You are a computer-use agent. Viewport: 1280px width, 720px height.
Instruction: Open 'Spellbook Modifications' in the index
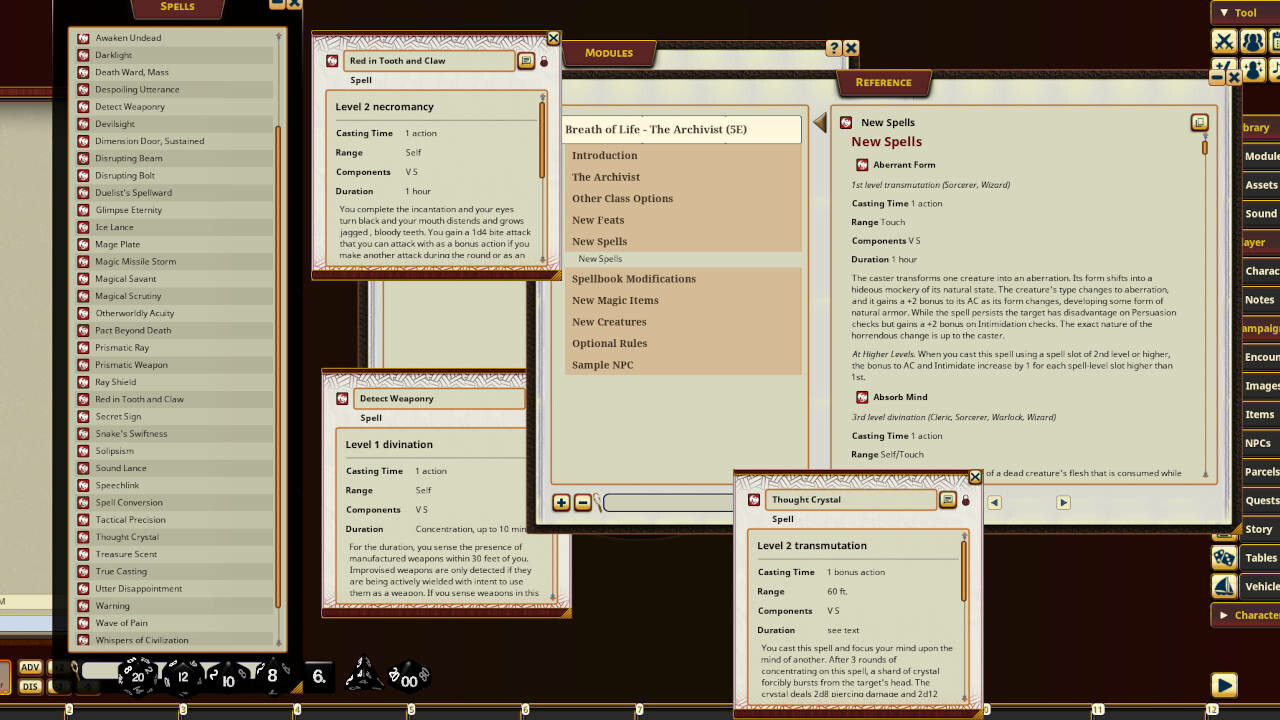(x=634, y=278)
